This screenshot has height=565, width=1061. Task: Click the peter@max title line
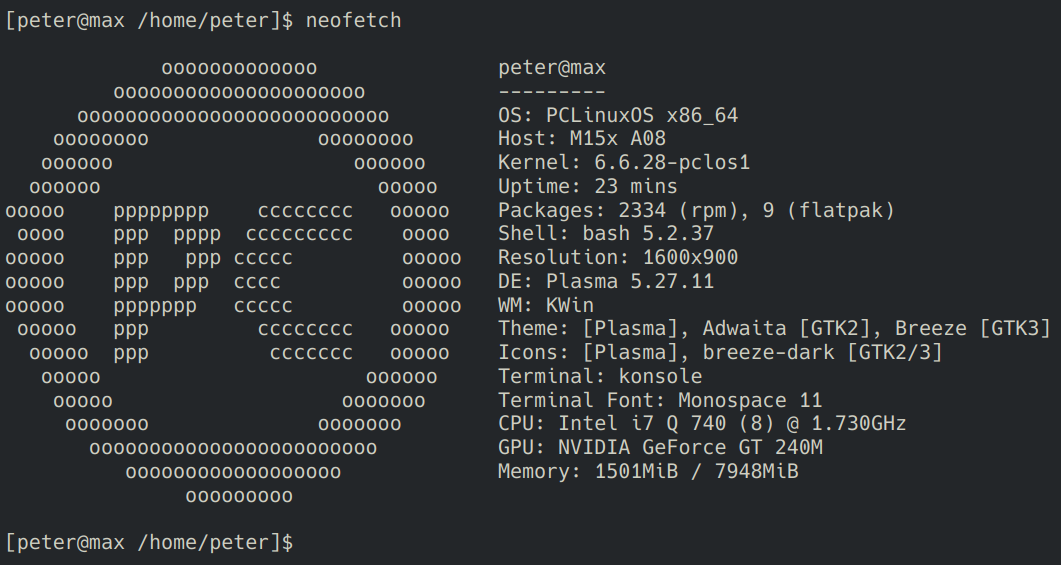pos(551,68)
